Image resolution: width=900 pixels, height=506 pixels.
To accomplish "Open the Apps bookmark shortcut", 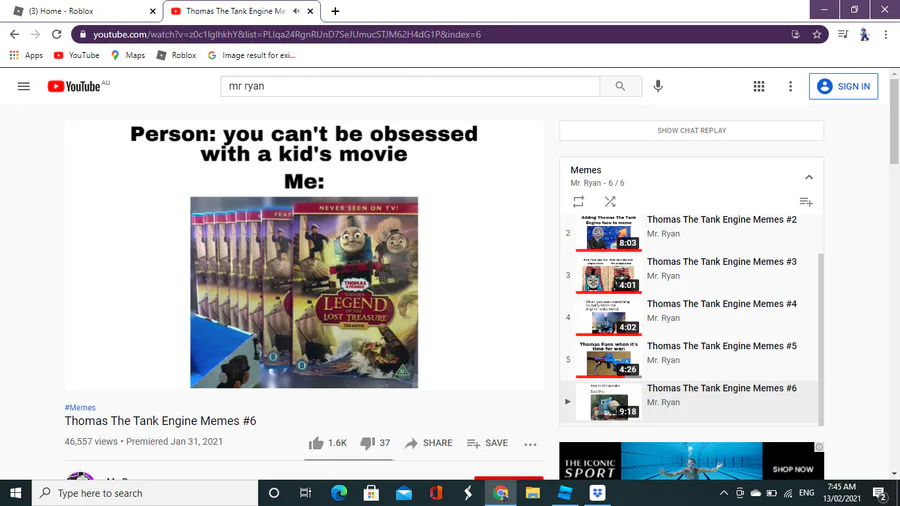I will [26, 55].
